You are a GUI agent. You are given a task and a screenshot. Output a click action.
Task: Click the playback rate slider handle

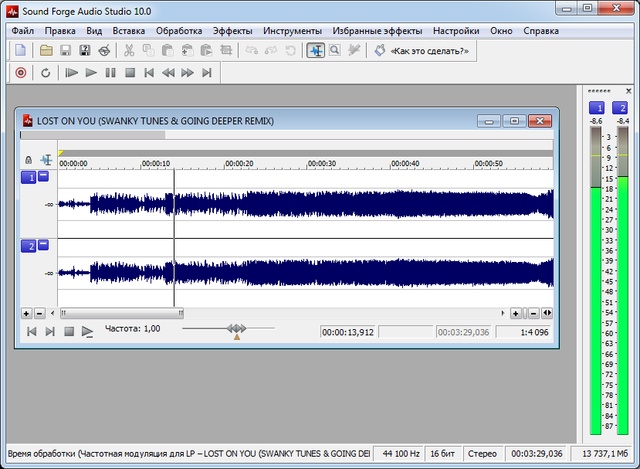236,328
